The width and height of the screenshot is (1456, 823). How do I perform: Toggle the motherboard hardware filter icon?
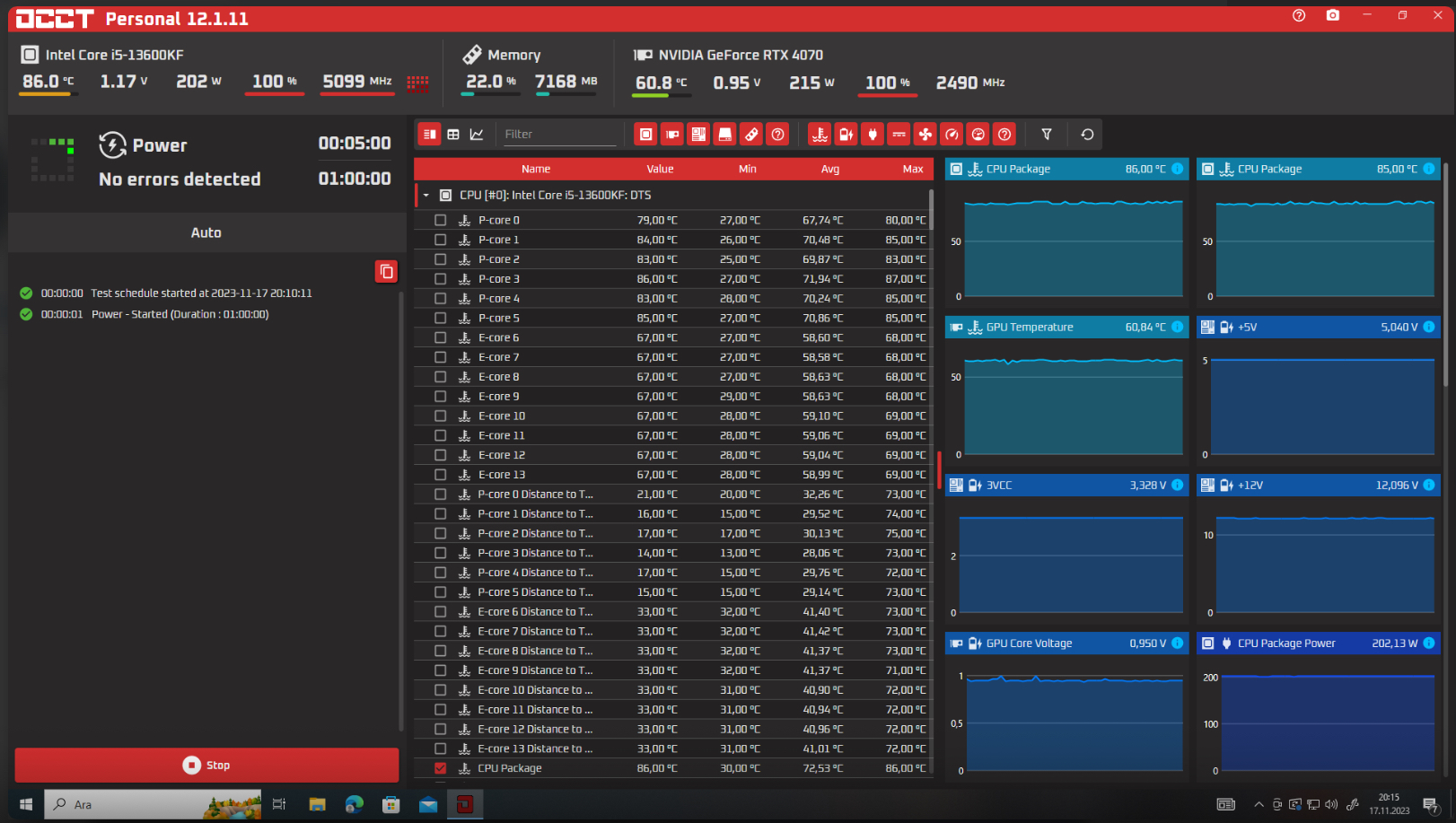pyautogui.click(x=698, y=135)
